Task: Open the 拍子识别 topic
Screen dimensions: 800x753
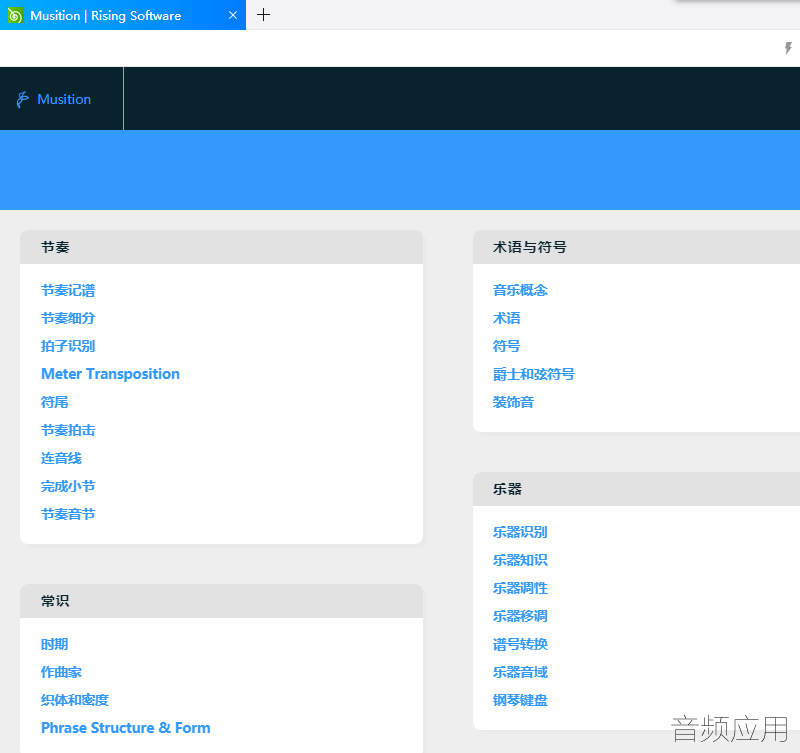Action: click(x=68, y=346)
